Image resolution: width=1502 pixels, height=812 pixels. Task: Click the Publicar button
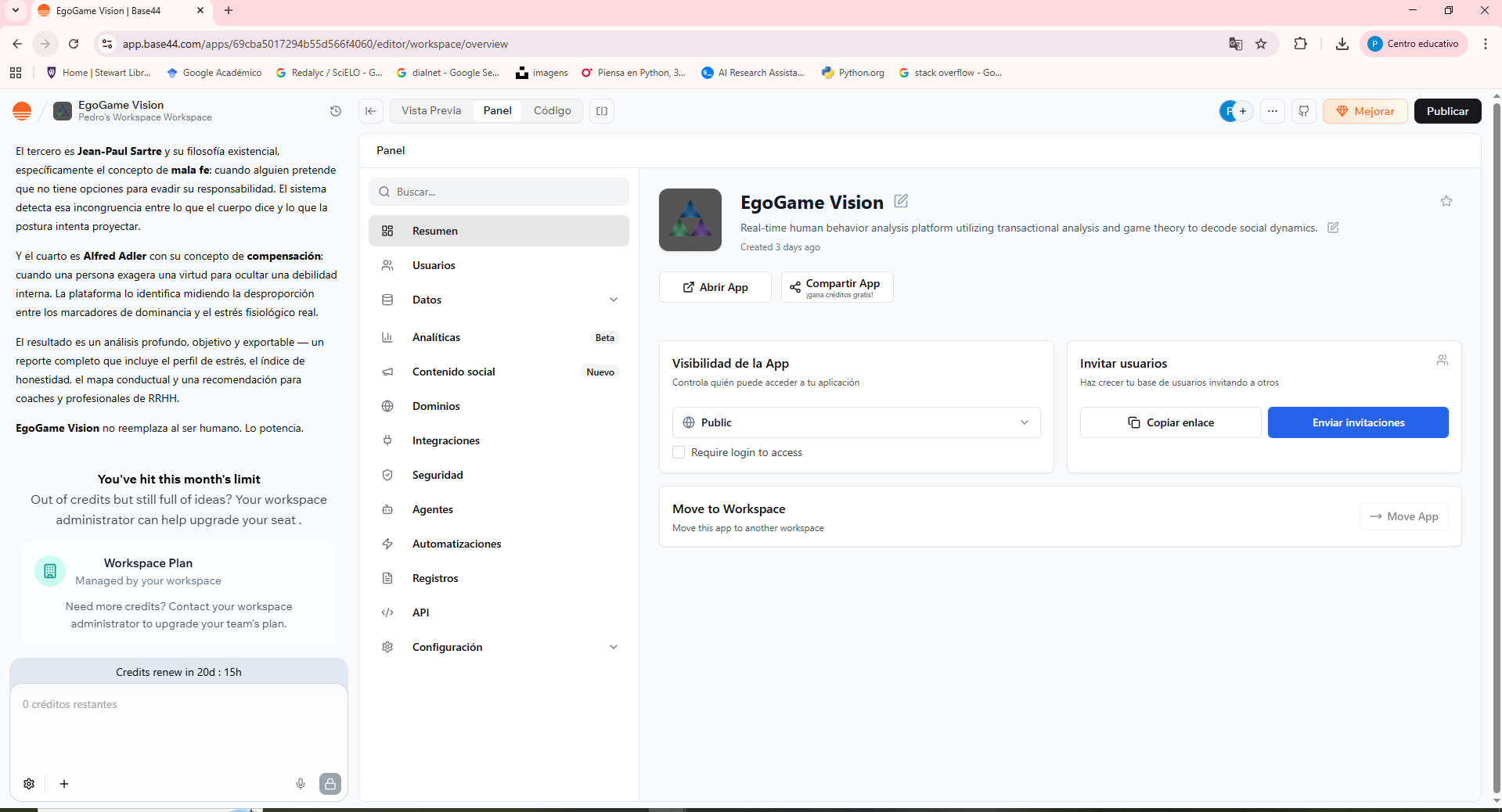pos(1447,111)
